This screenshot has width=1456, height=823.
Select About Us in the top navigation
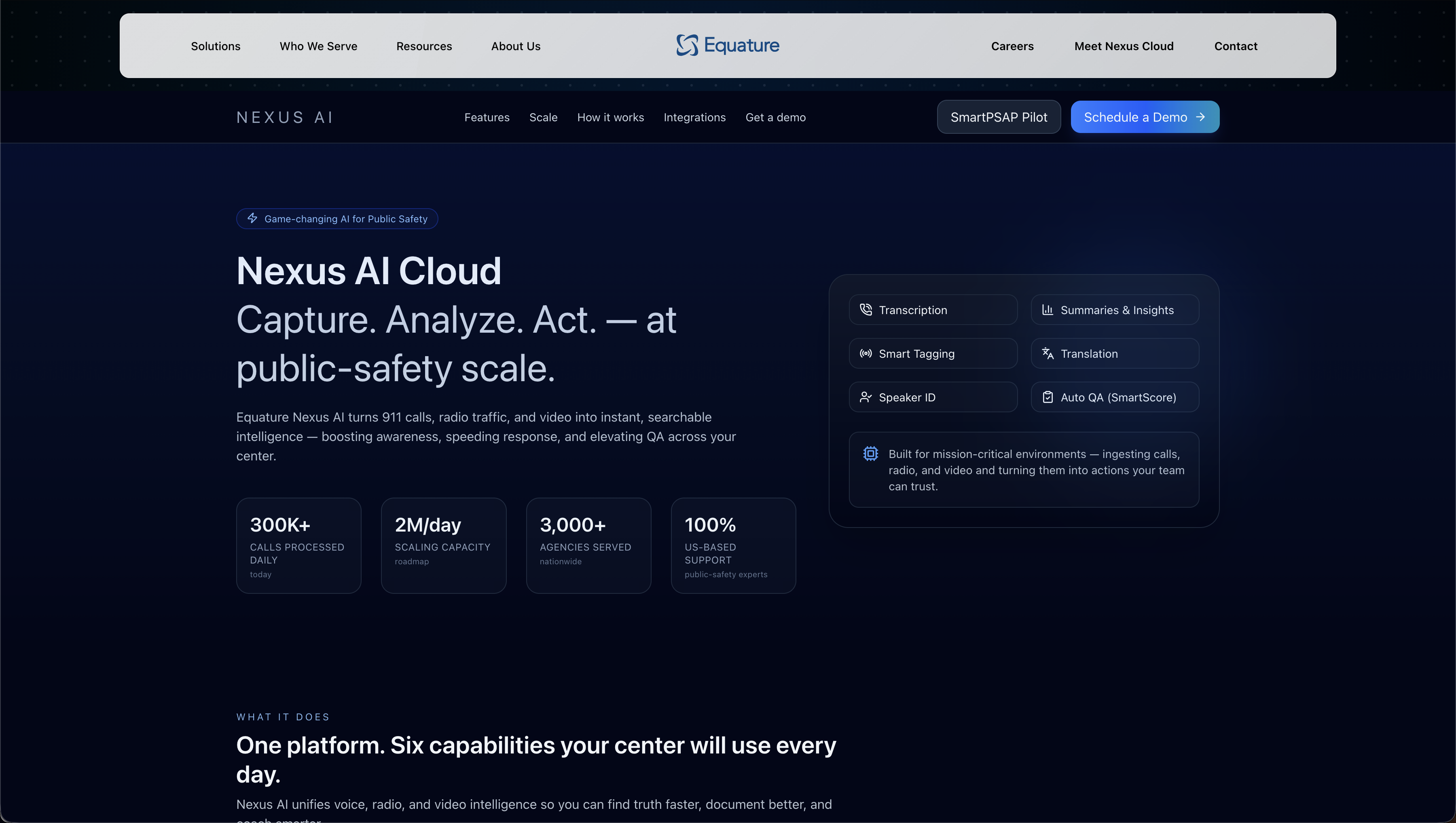pyautogui.click(x=515, y=46)
